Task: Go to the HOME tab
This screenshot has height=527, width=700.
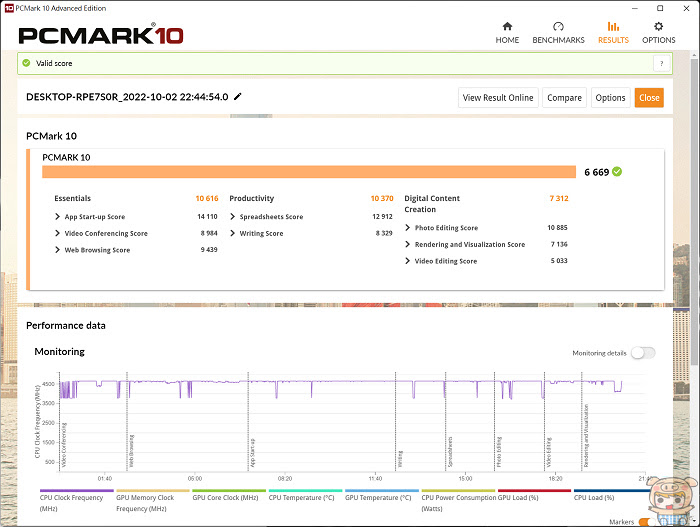Action: 507,33
